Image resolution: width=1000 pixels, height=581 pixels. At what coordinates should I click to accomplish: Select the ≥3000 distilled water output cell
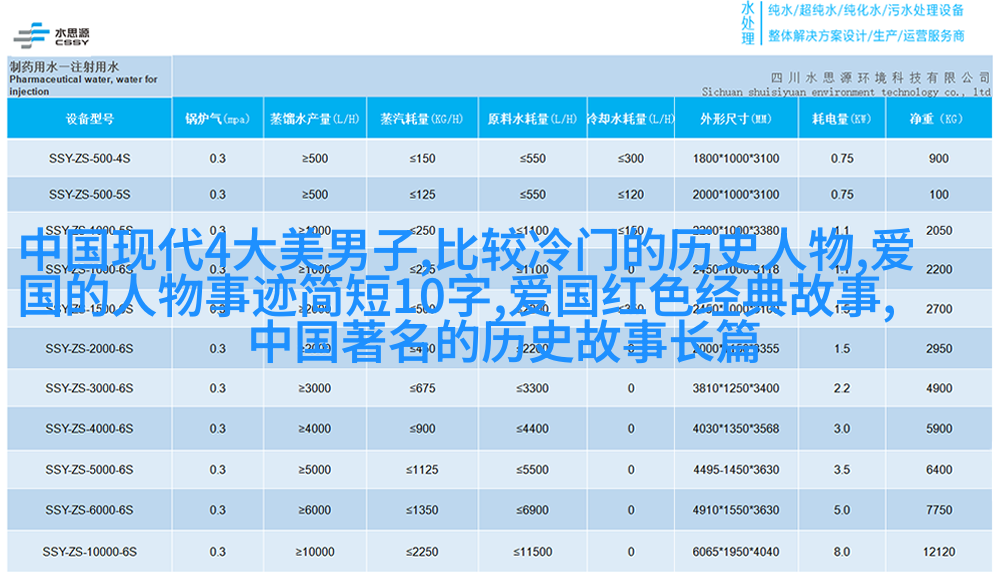315,388
